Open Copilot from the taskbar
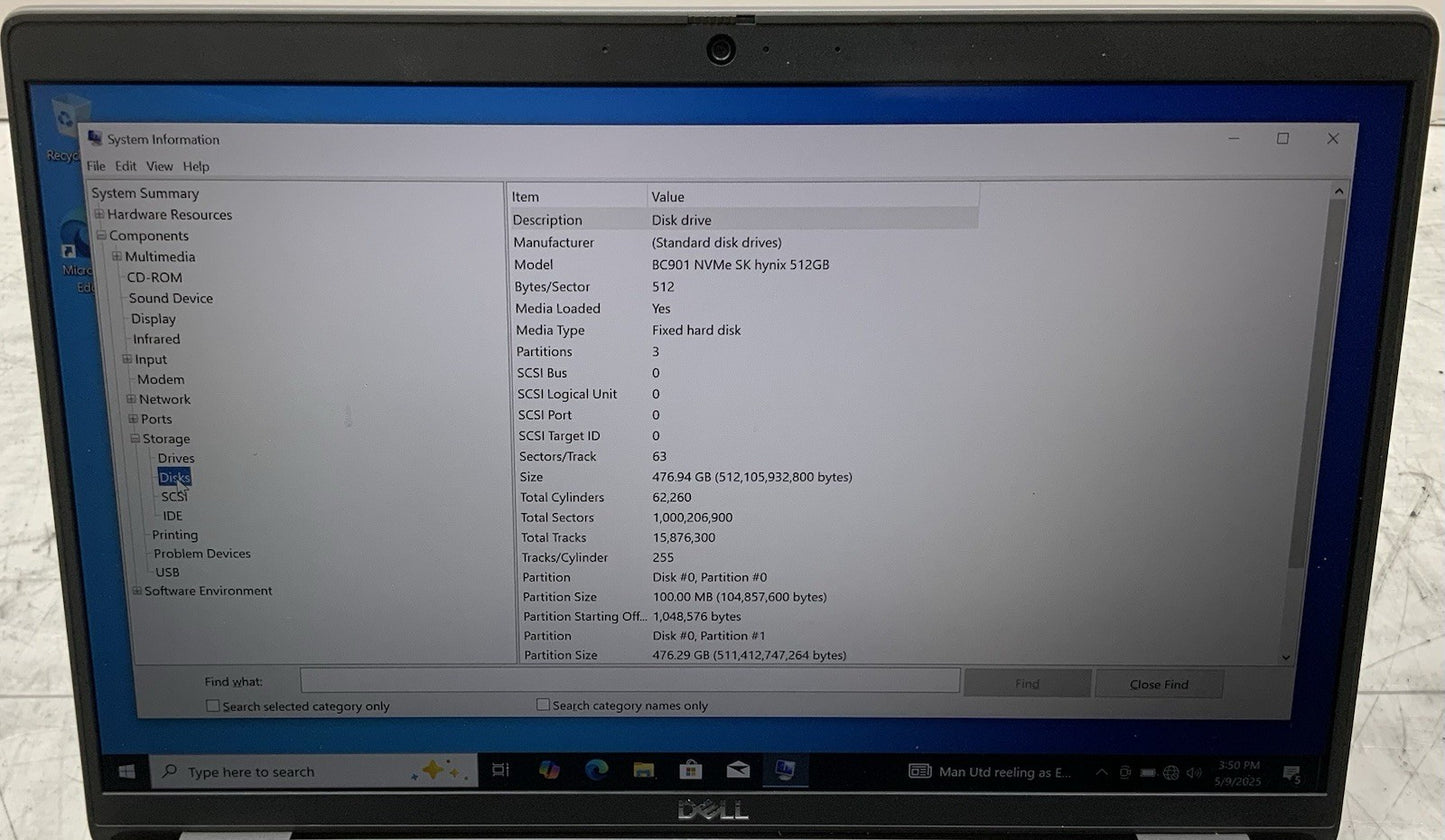This screenshot has width=1445, height=840. point(549,770)
